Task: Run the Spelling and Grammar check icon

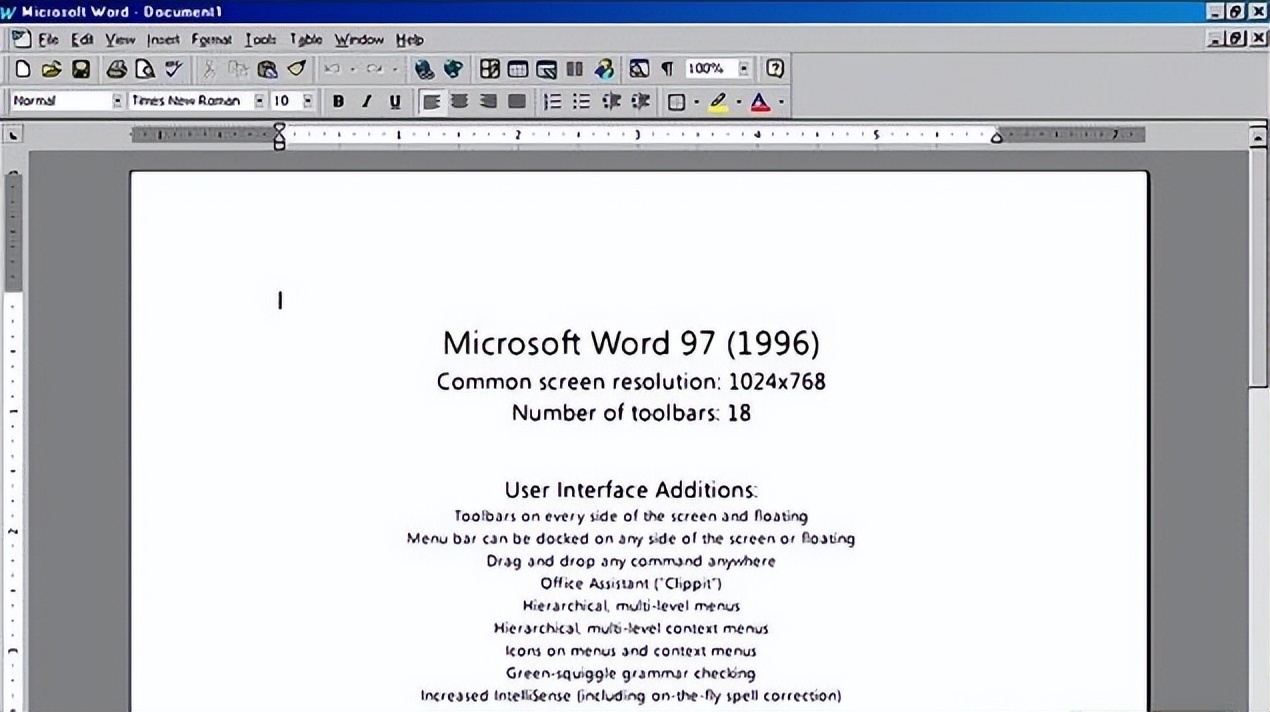Action: [174, 70]
